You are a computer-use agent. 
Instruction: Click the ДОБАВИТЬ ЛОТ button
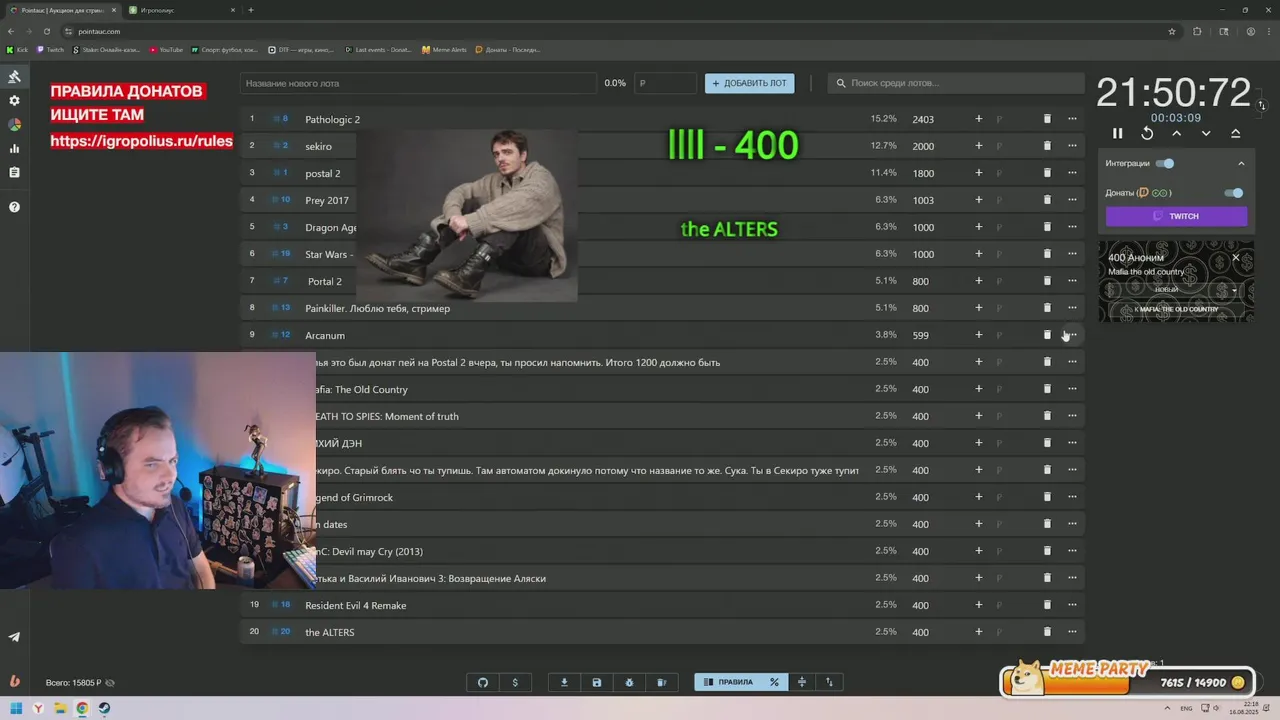pyautogui.click(x=749, y=83)
